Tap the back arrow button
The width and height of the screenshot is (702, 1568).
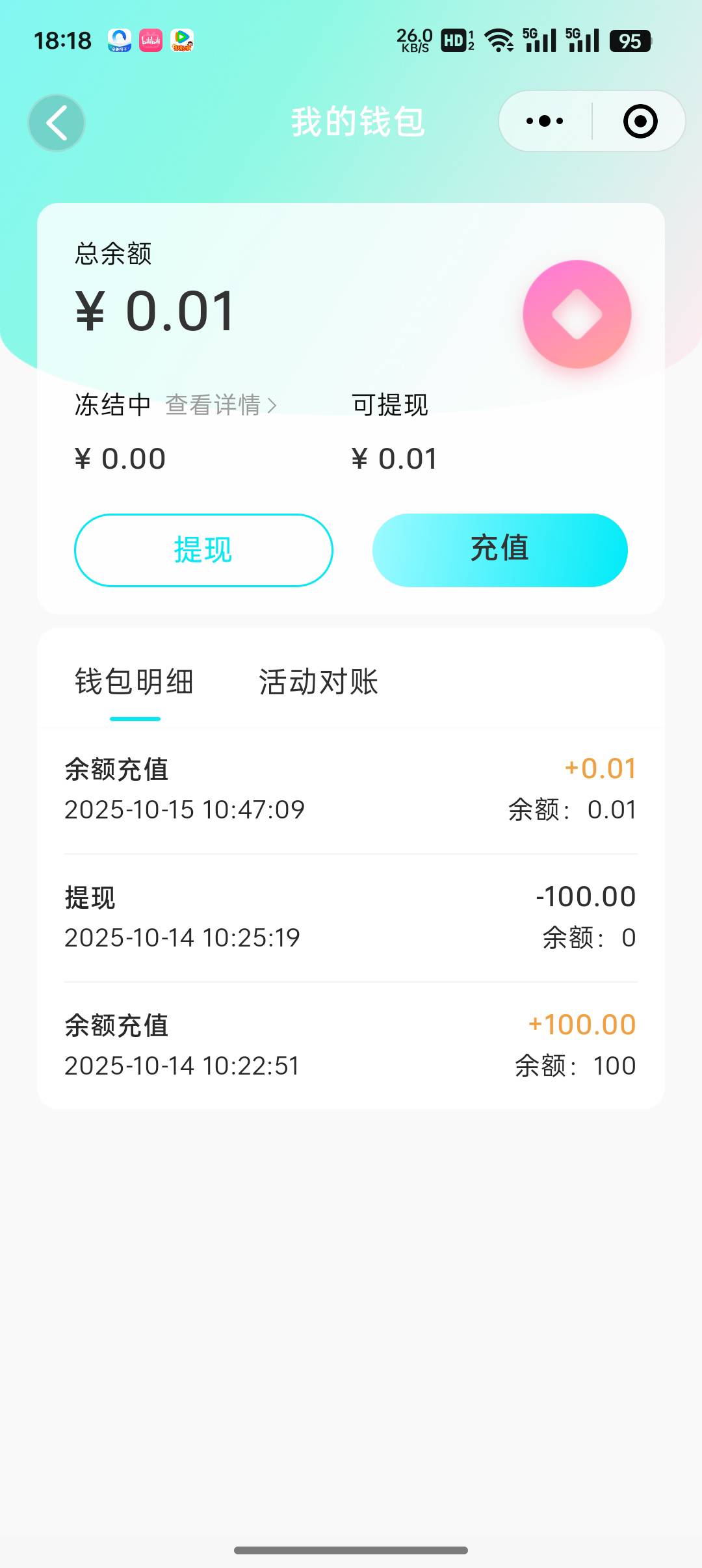click(57, 122)
